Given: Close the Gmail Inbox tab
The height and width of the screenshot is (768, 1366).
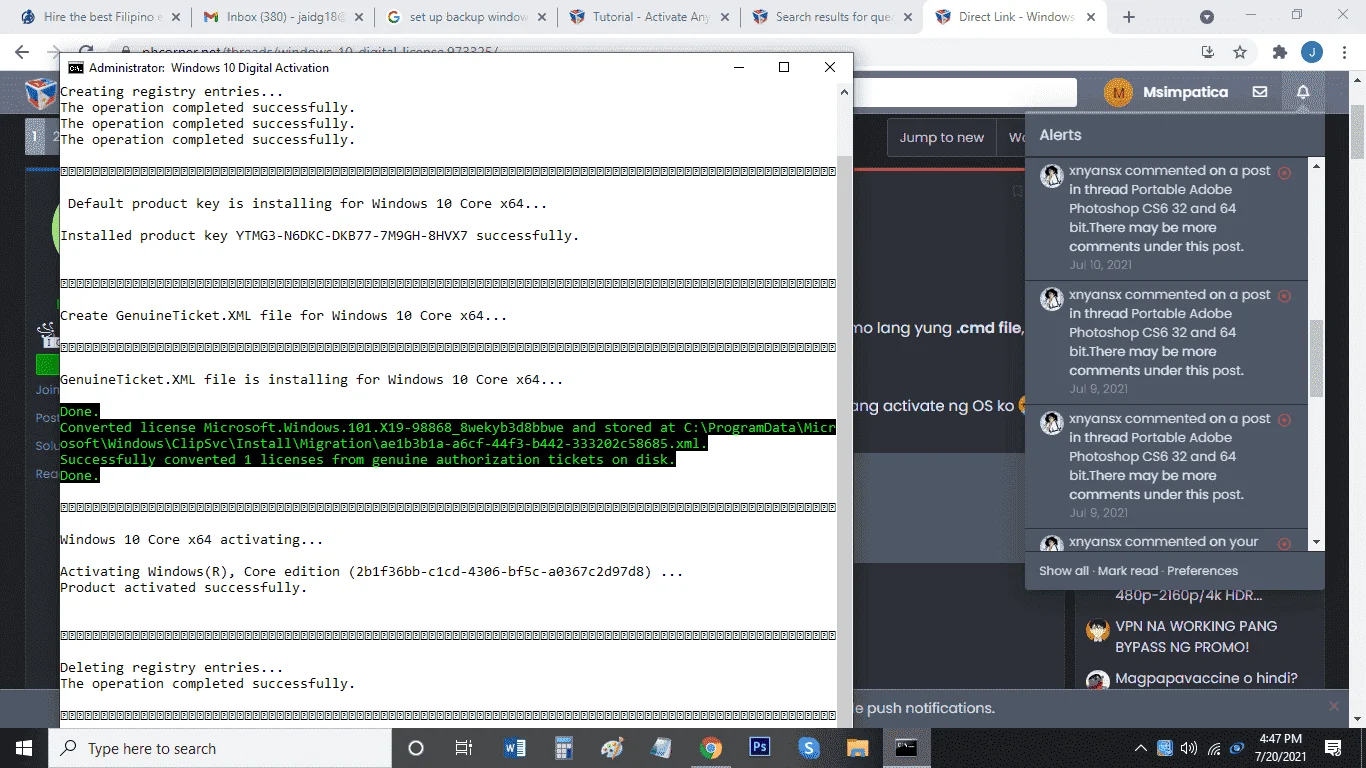Looking at the screenshot, I should coord(359,17).
